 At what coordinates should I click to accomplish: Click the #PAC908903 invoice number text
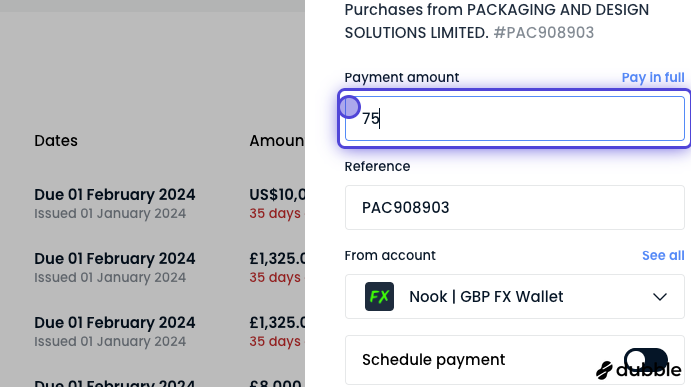coord(544,33)
